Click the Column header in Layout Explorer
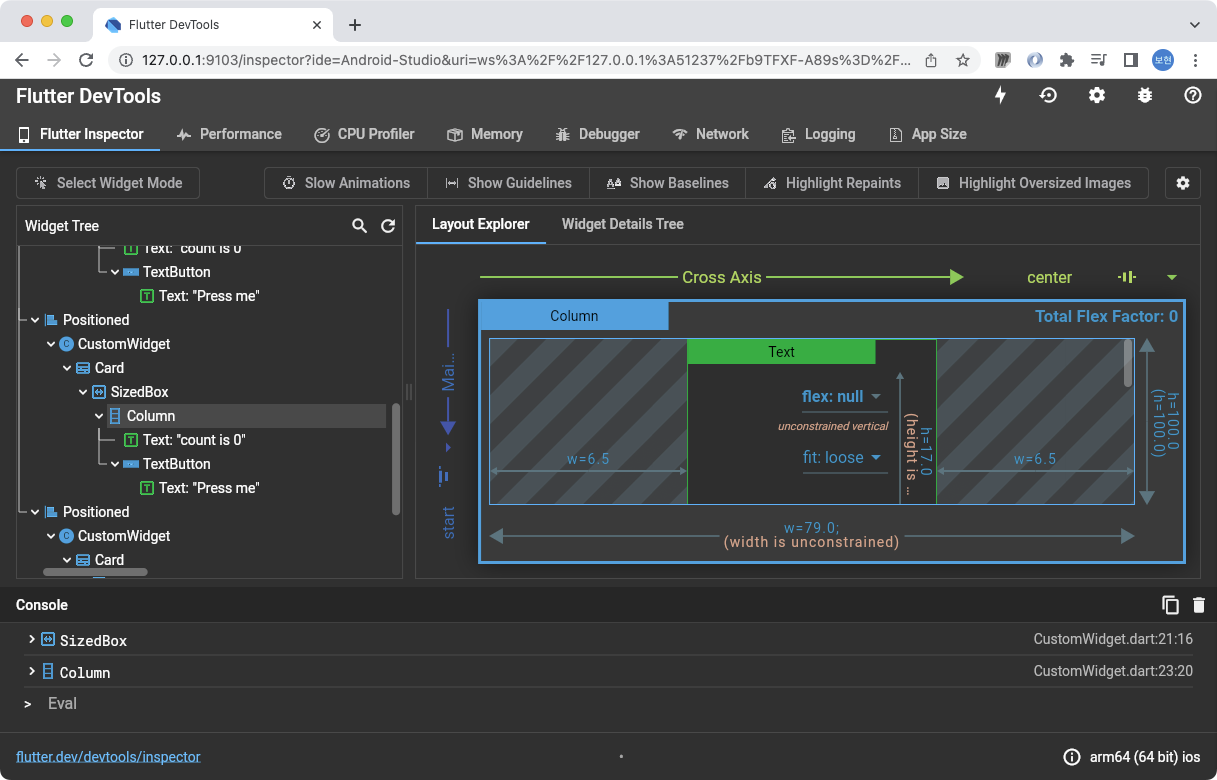 [x=574, y=316]
